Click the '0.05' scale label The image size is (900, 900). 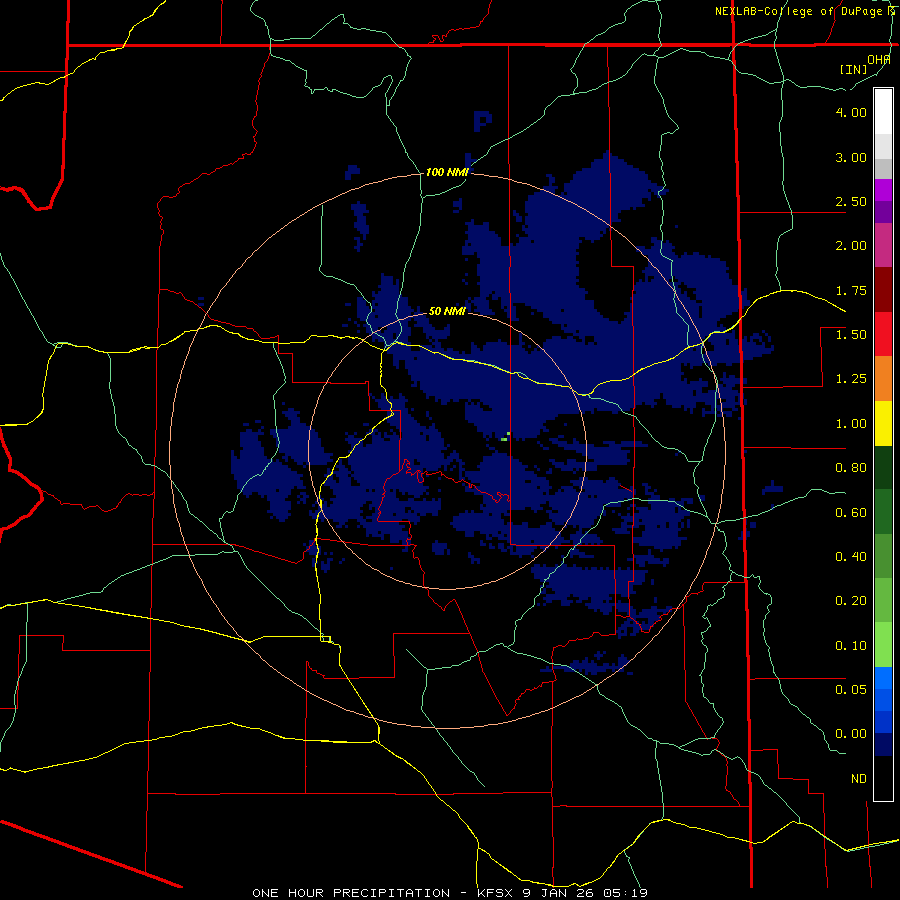pos(851,689)
